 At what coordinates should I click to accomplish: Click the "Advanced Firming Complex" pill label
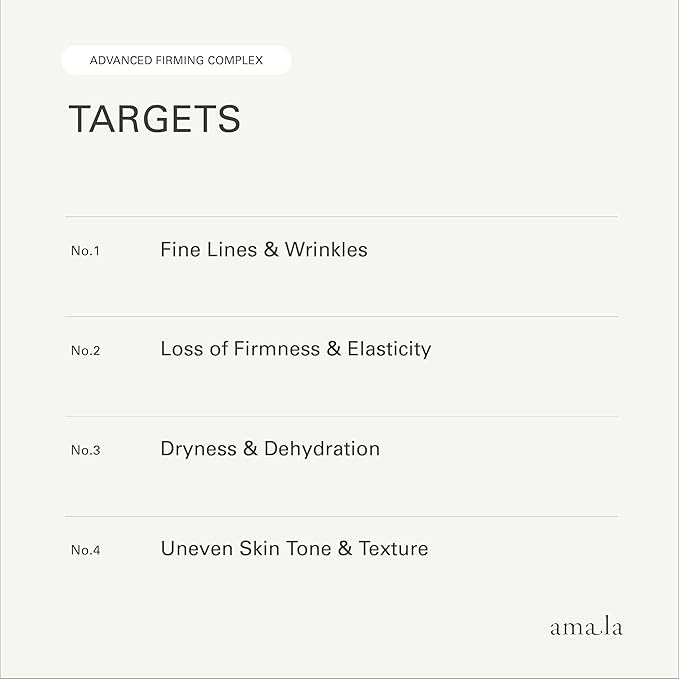click(176, 60)
